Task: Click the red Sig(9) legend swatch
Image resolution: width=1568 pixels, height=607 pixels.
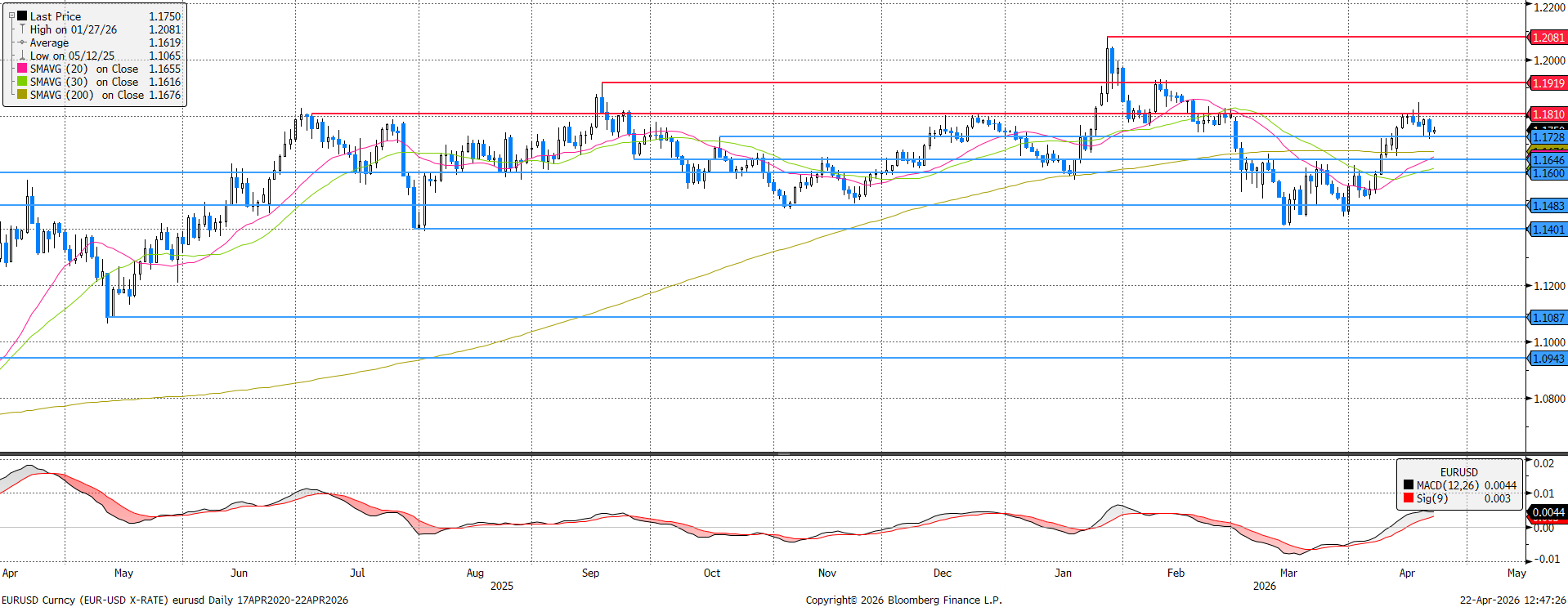Action: tap(1408, 498)
